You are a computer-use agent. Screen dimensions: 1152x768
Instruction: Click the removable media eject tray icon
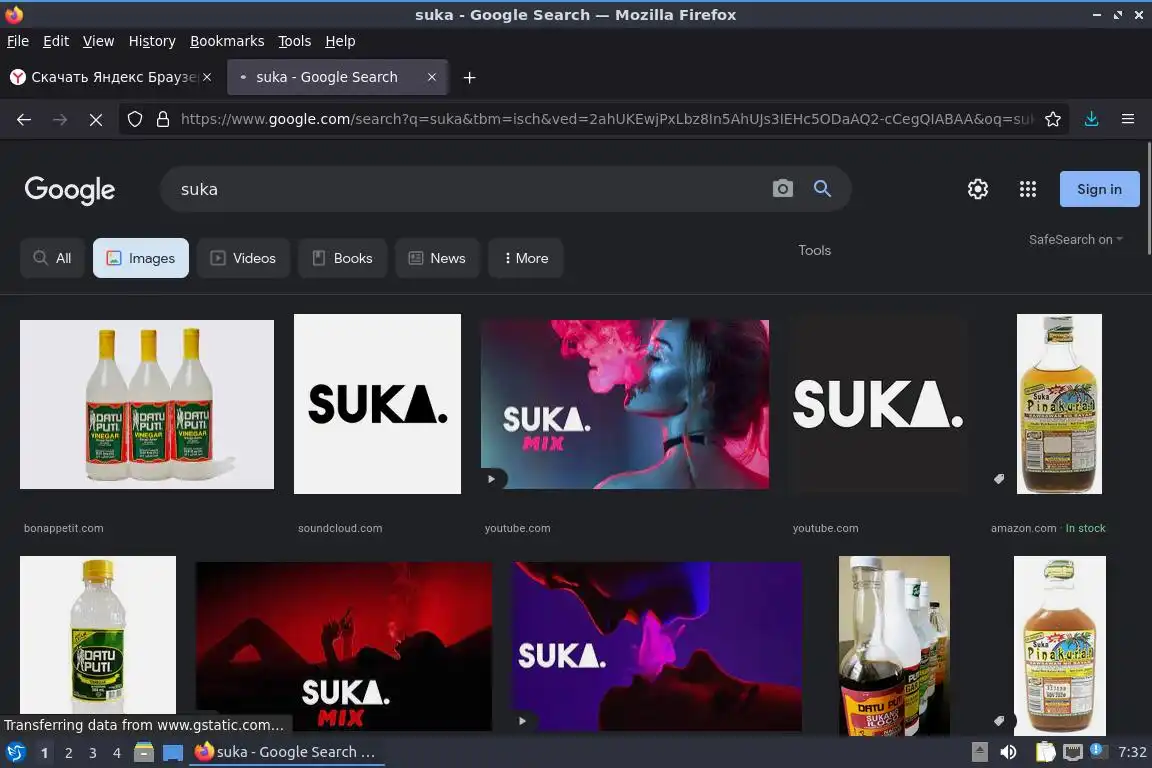[979, 752]
